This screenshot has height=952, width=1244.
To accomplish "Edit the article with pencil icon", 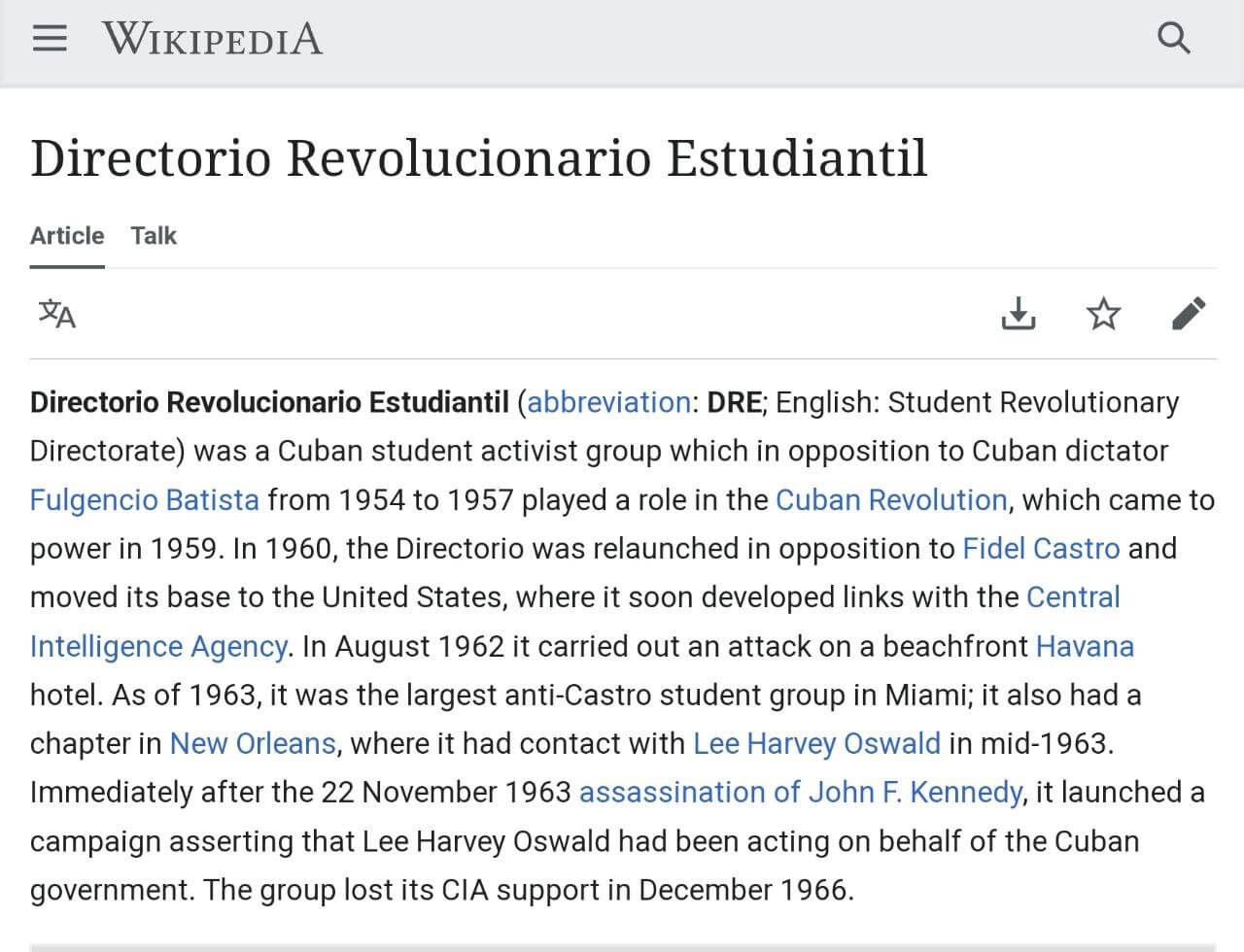I will [1189, 314].
